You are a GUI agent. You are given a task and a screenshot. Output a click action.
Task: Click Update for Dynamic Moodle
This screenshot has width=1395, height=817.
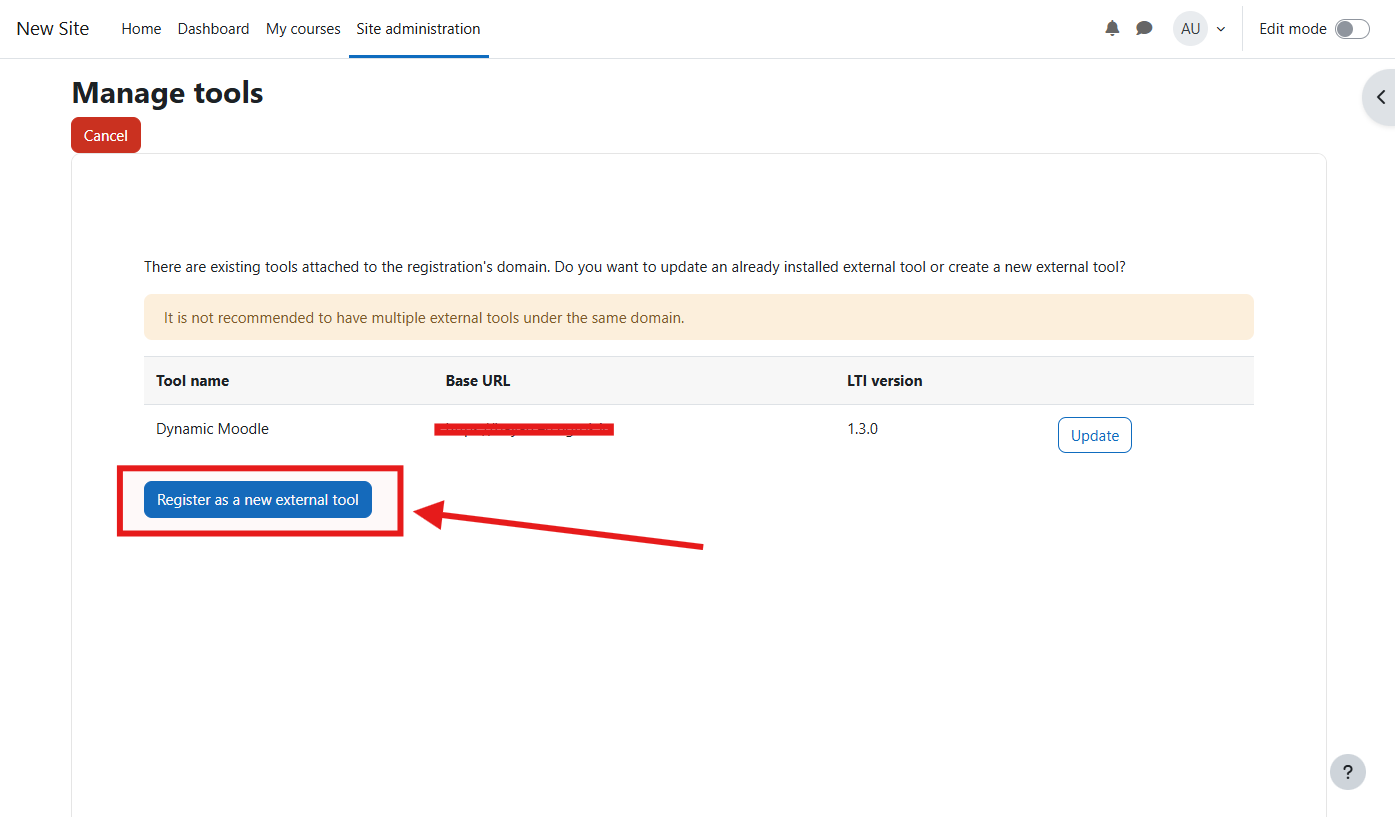point(1094,435)
